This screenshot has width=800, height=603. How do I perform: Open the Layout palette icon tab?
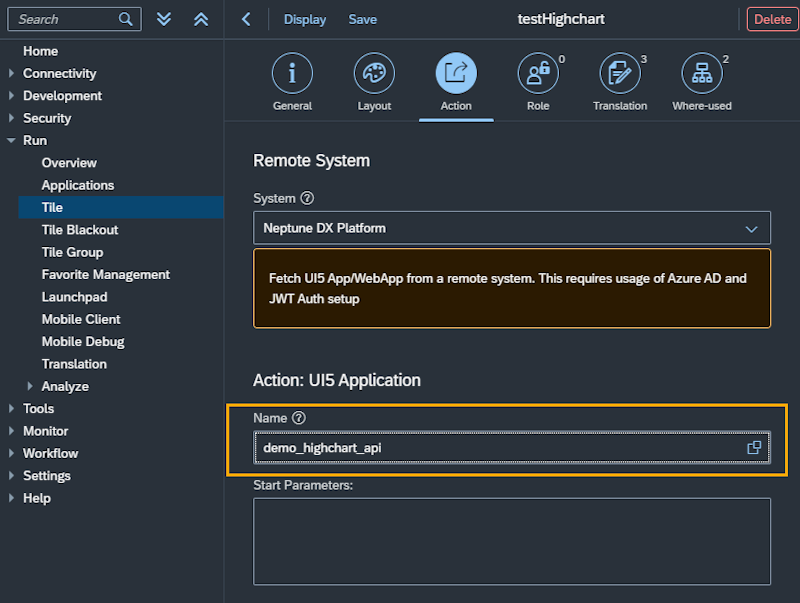[x=374, y=74]
